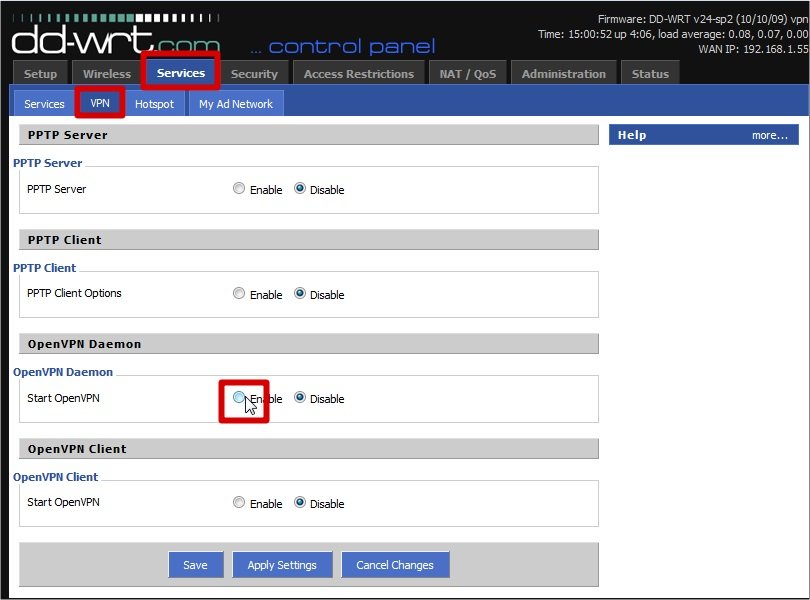The width and height of the screenshot is (810, 600).
Task: Enable Start OpenVPN under OpenVPN Client
Action: [239, 503]
